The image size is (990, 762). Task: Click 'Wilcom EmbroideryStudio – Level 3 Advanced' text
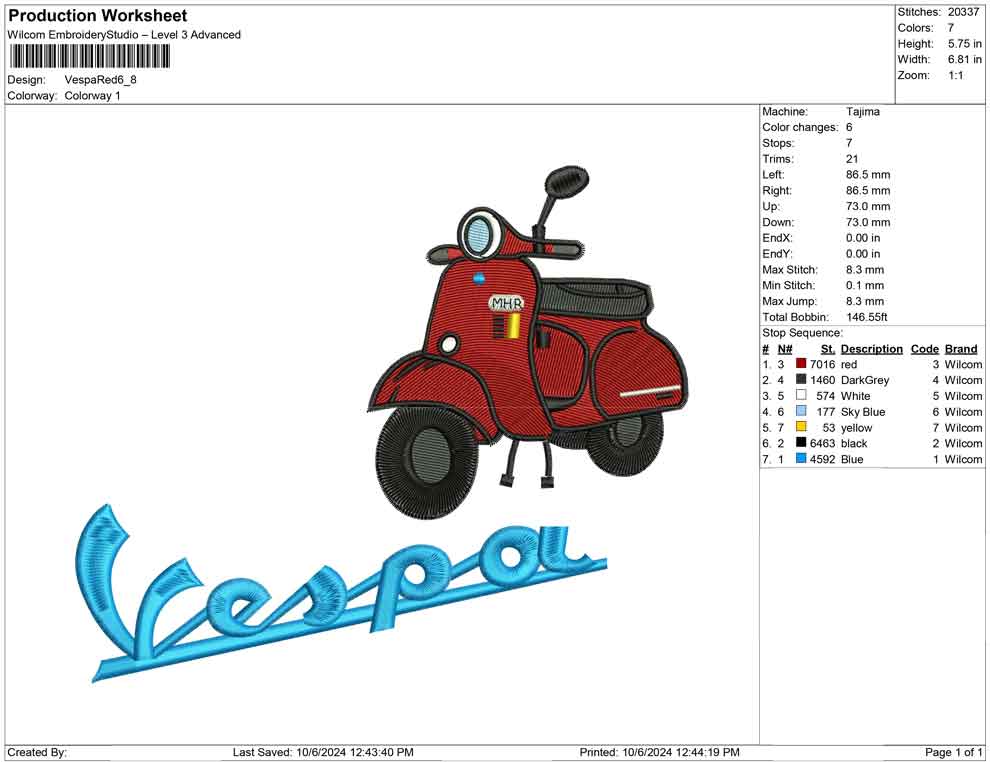click(x=124, y=35)
